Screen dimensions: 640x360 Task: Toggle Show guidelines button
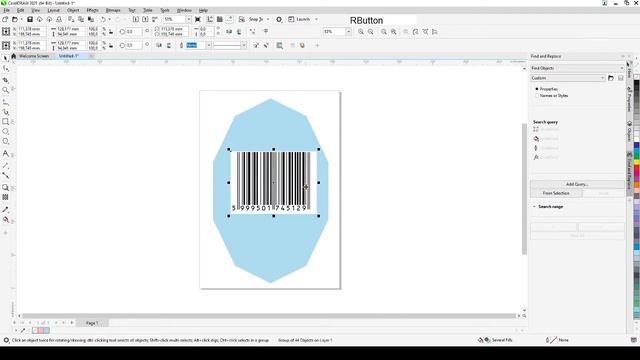coord(229,19)
